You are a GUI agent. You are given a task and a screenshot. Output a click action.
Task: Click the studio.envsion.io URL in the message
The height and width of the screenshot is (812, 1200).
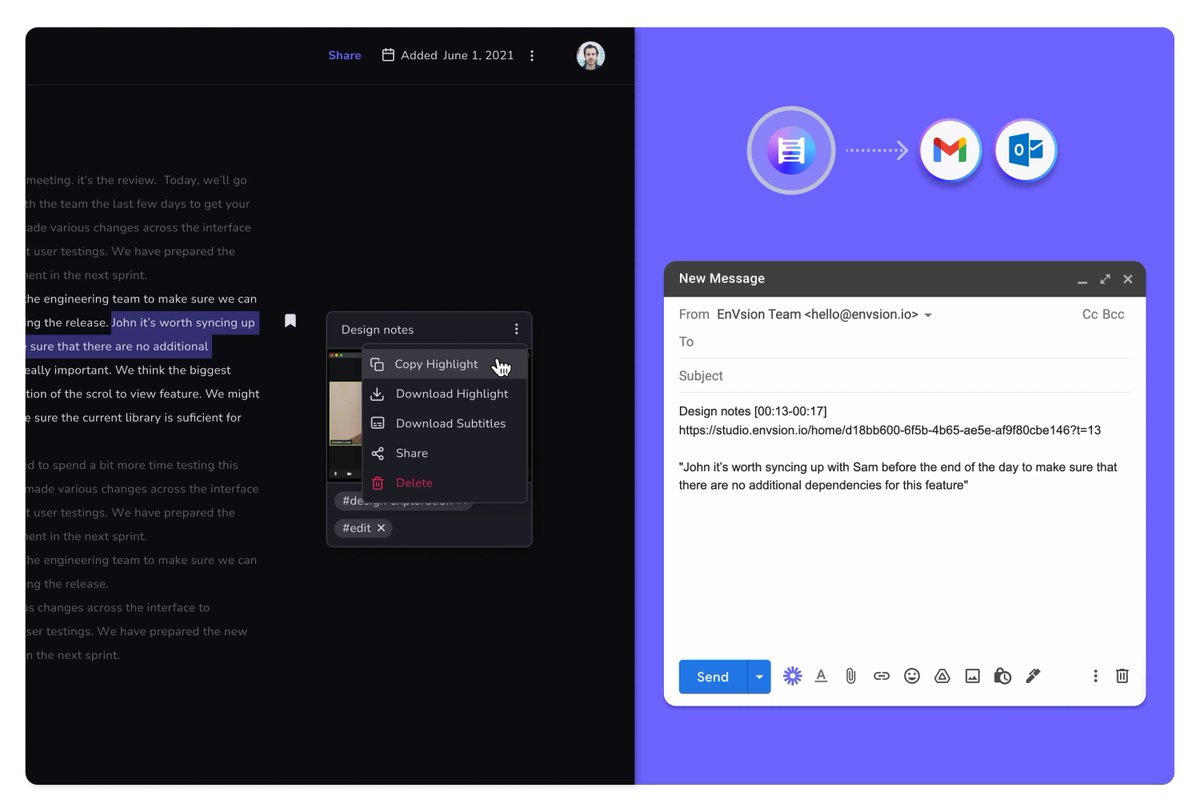(890, 430)
